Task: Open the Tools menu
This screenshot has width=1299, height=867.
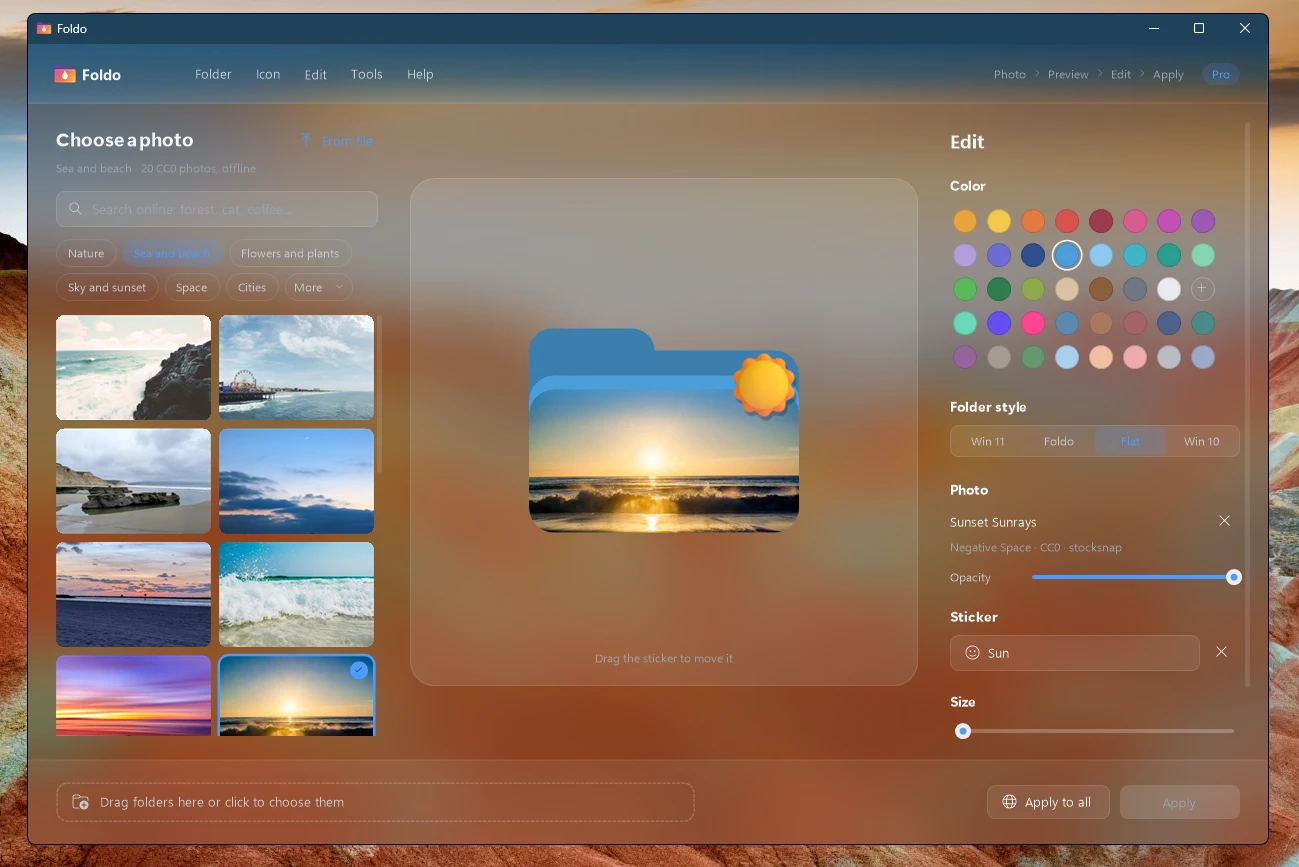Action: (367, 75)
